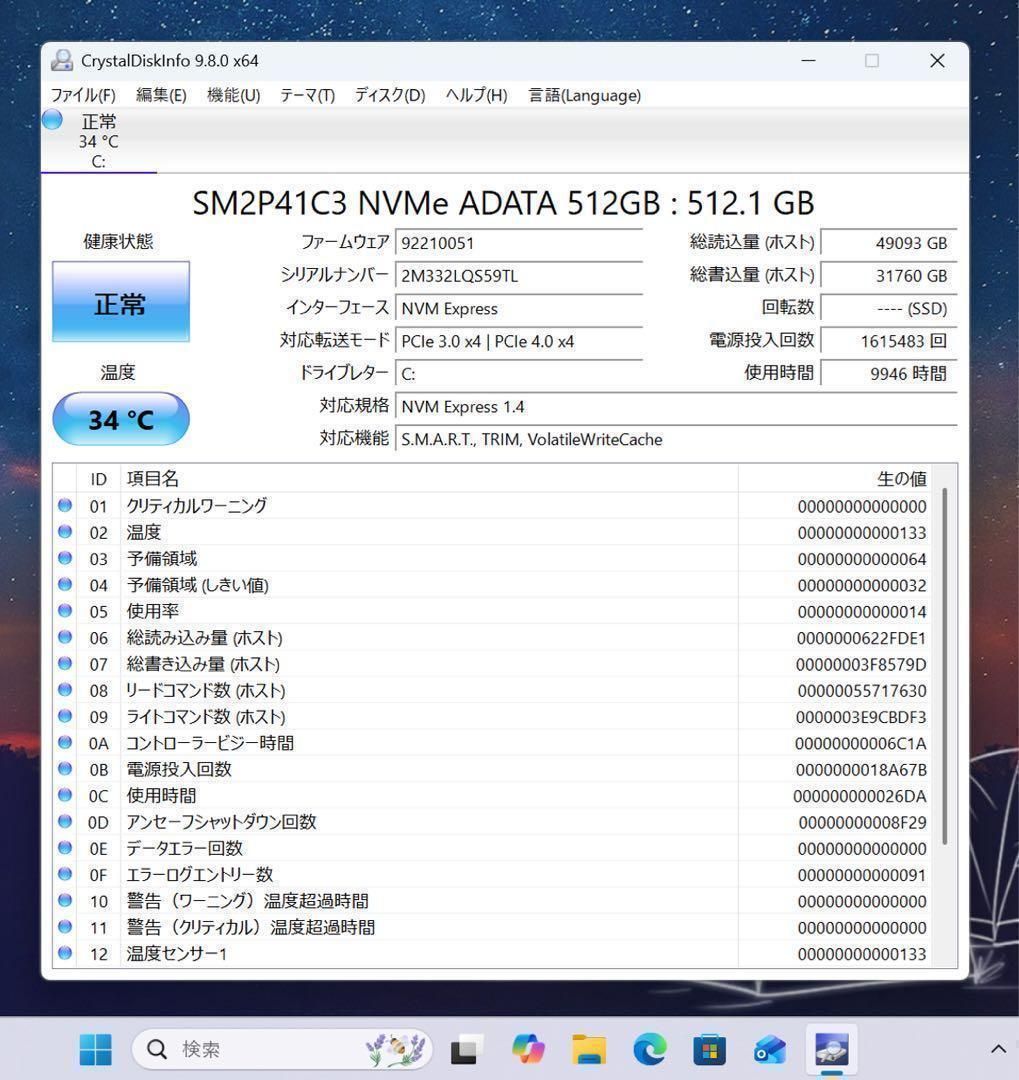
Task: Click status dot of row 06 総読み込み量
Action: point(65,637)
